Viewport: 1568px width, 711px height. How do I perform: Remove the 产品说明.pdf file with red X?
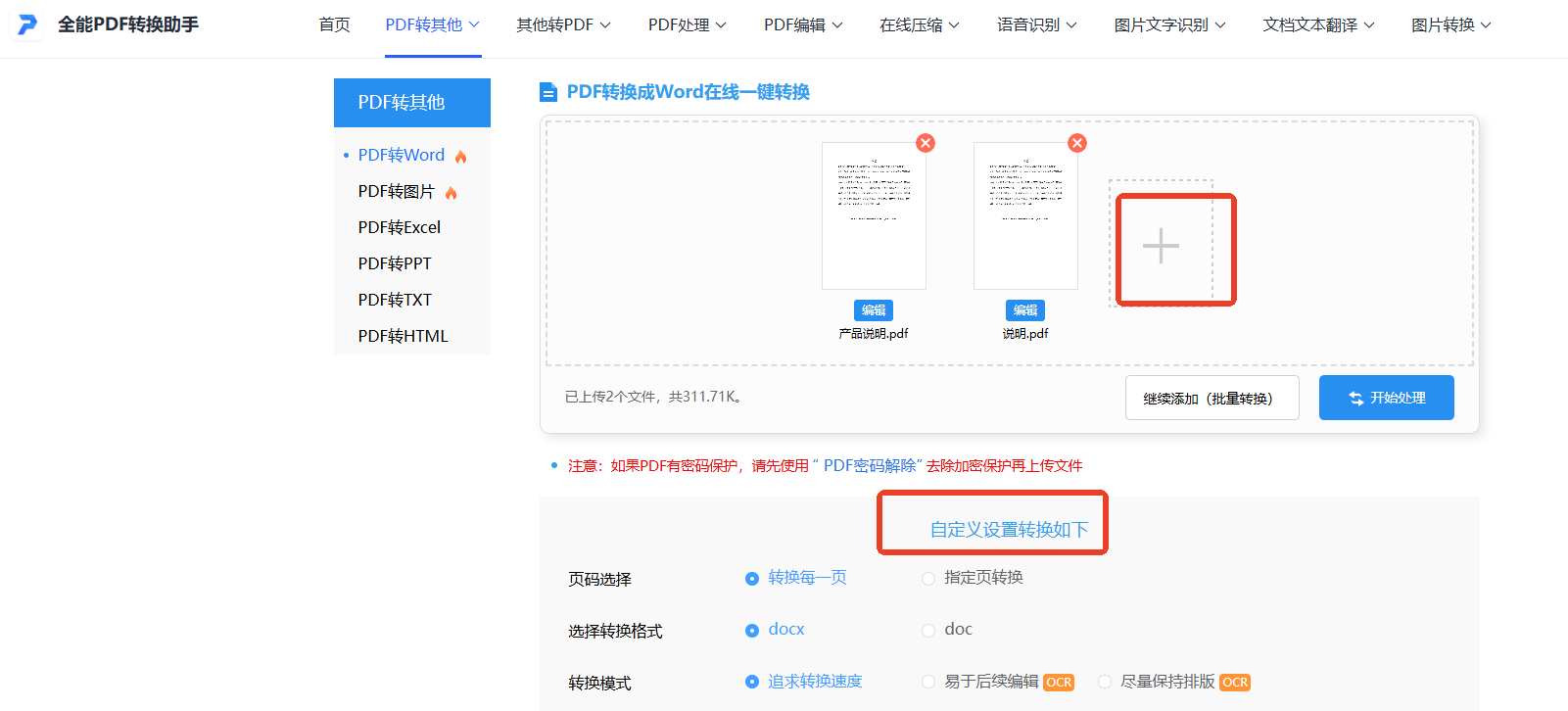coord(926,143)
